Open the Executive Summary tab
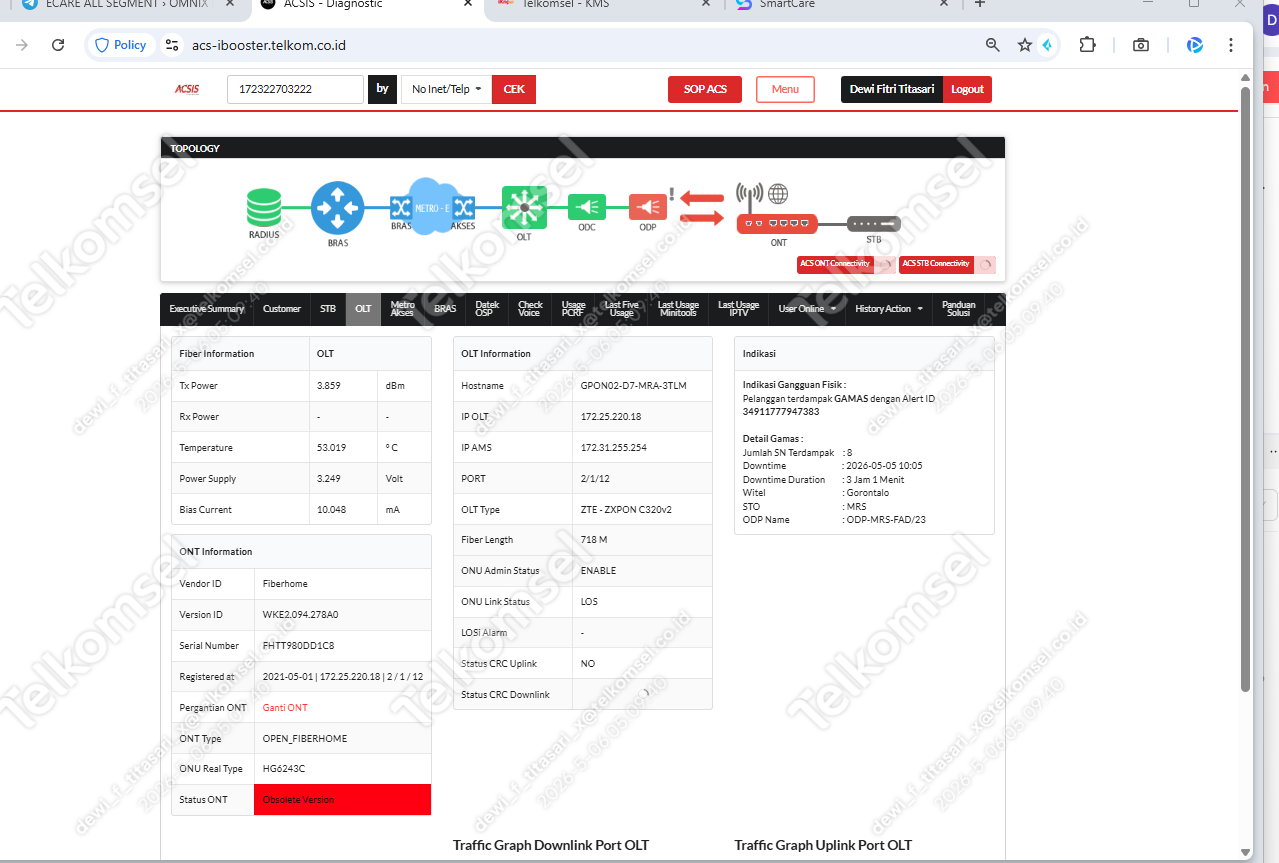 click(207, 309)
